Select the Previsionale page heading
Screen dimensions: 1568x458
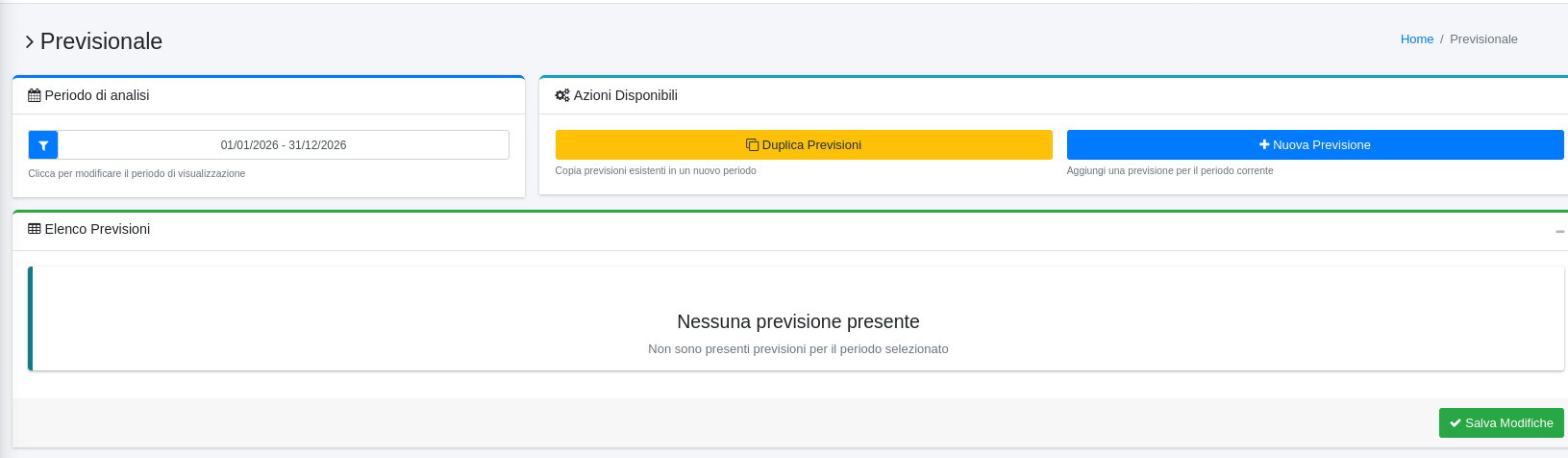(x=101, y=41)
